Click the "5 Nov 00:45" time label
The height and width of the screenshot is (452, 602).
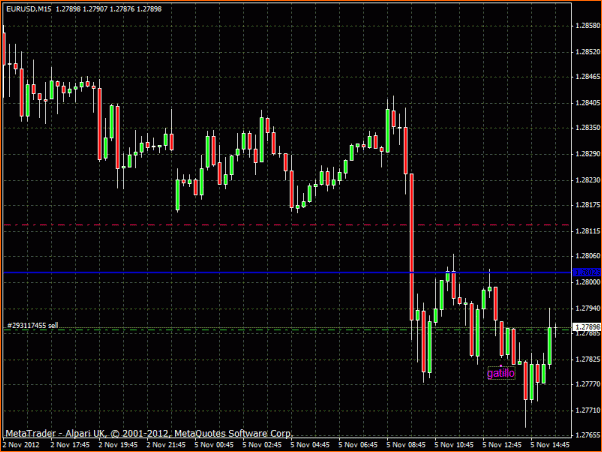[214, 445]
